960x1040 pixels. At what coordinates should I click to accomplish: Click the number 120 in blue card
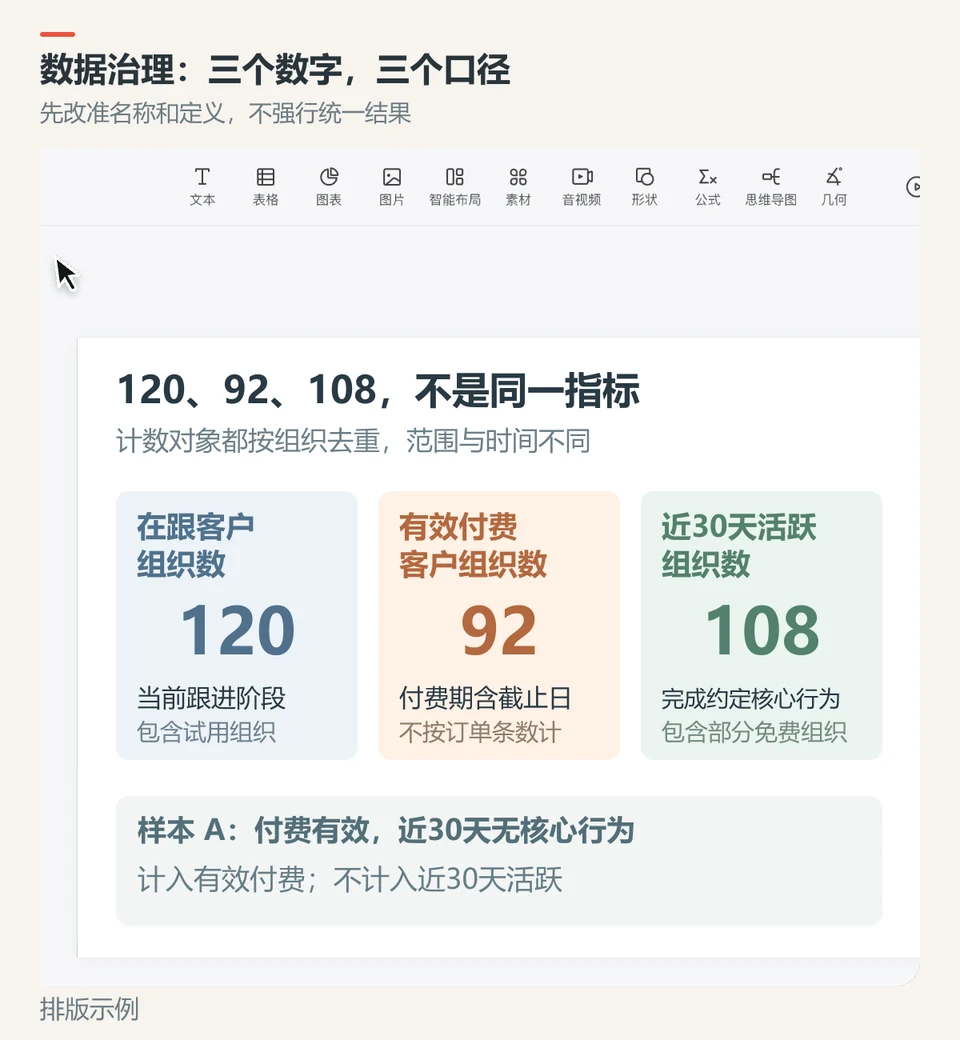point(238,630)
